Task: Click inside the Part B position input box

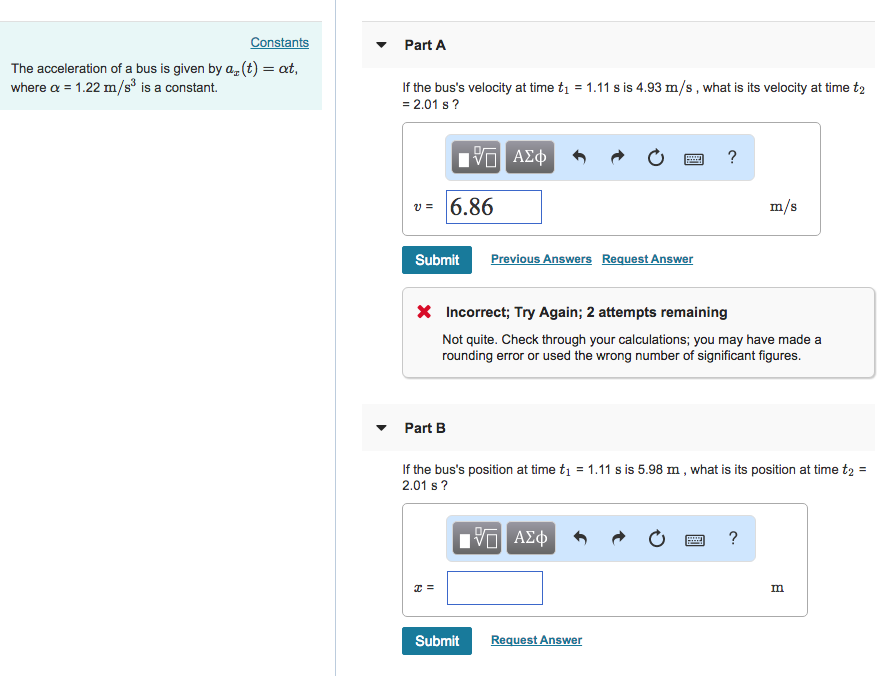Action: pyautogui.click(x=494, y=587)
